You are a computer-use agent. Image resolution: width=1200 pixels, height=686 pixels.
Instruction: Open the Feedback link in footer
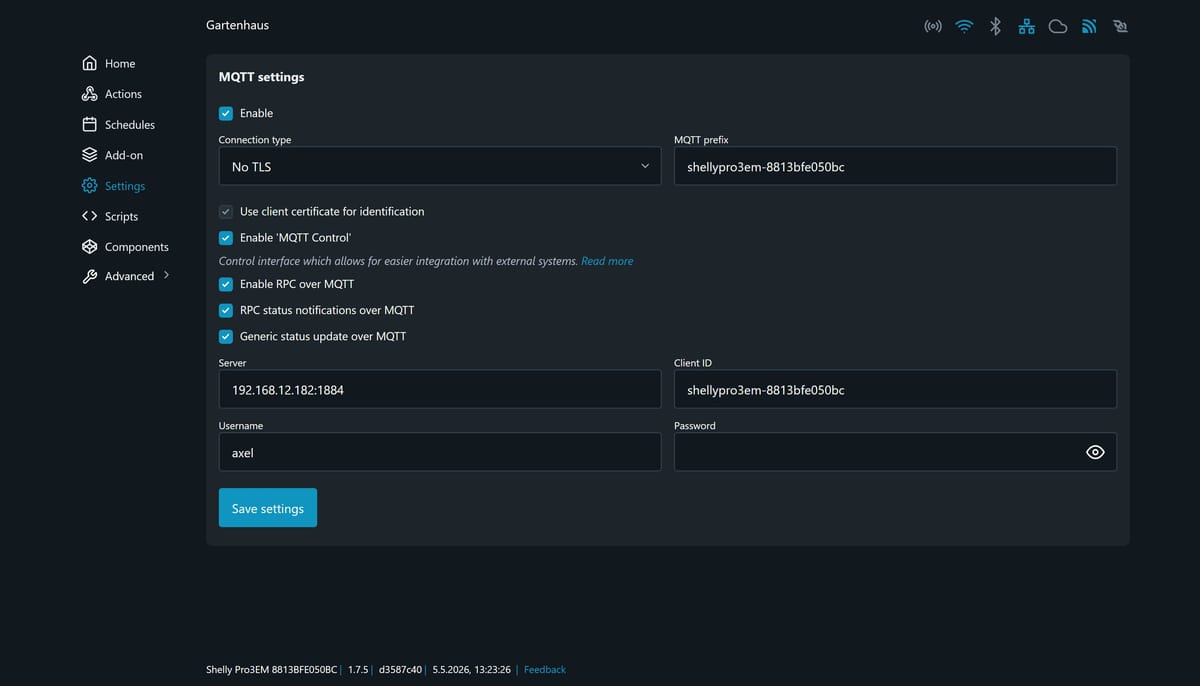545,670
